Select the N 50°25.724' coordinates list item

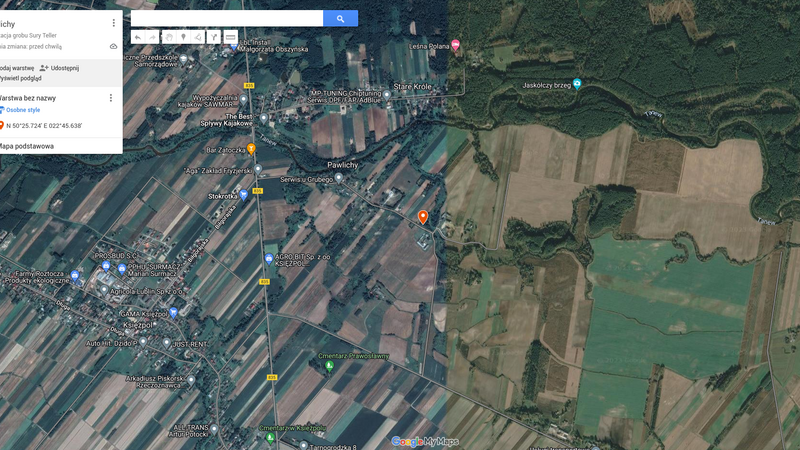[43, 125]
